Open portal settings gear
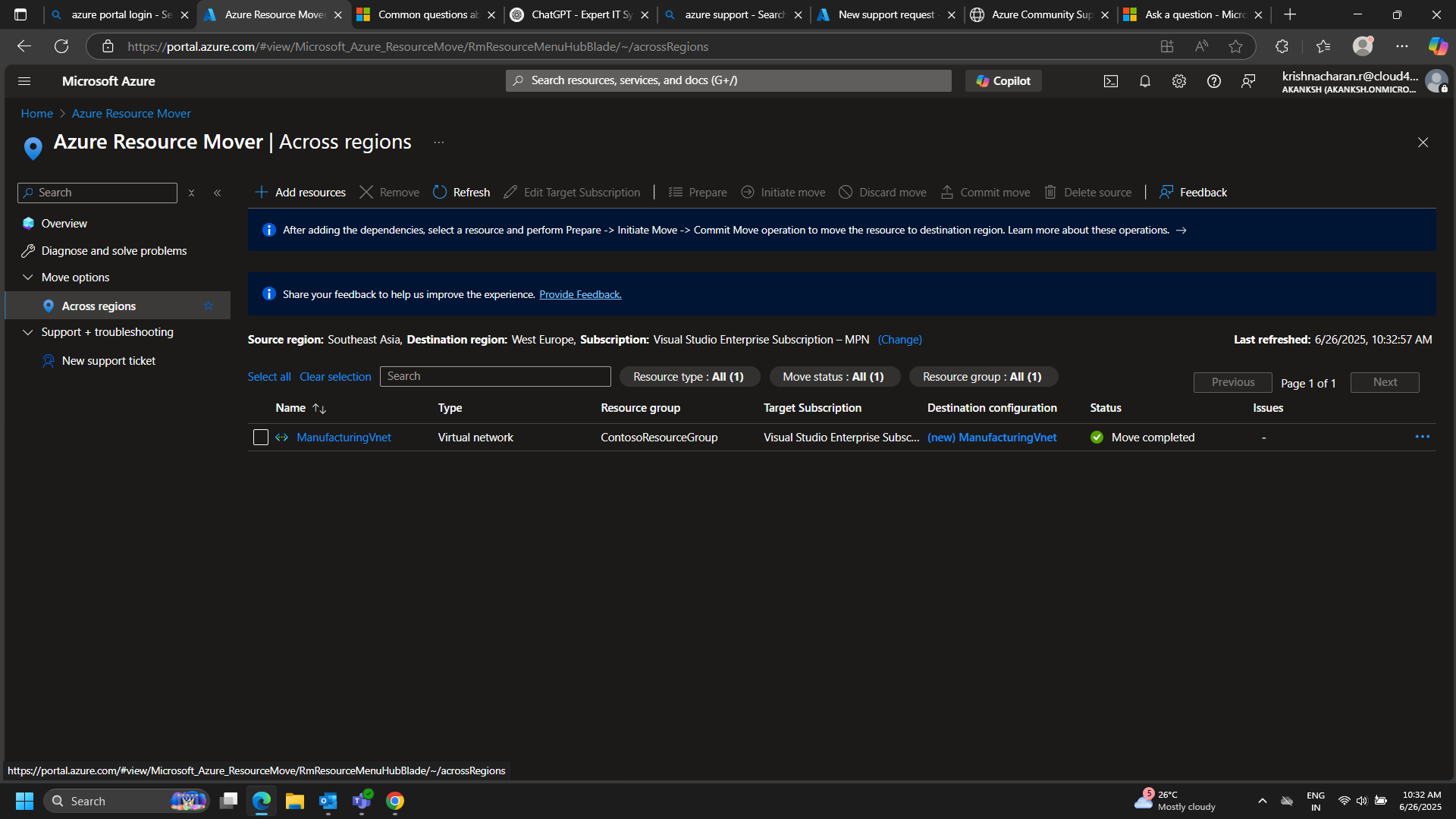Image resolution: width=1456 pixels, height=819 pixels. (x=1179, y=81)
